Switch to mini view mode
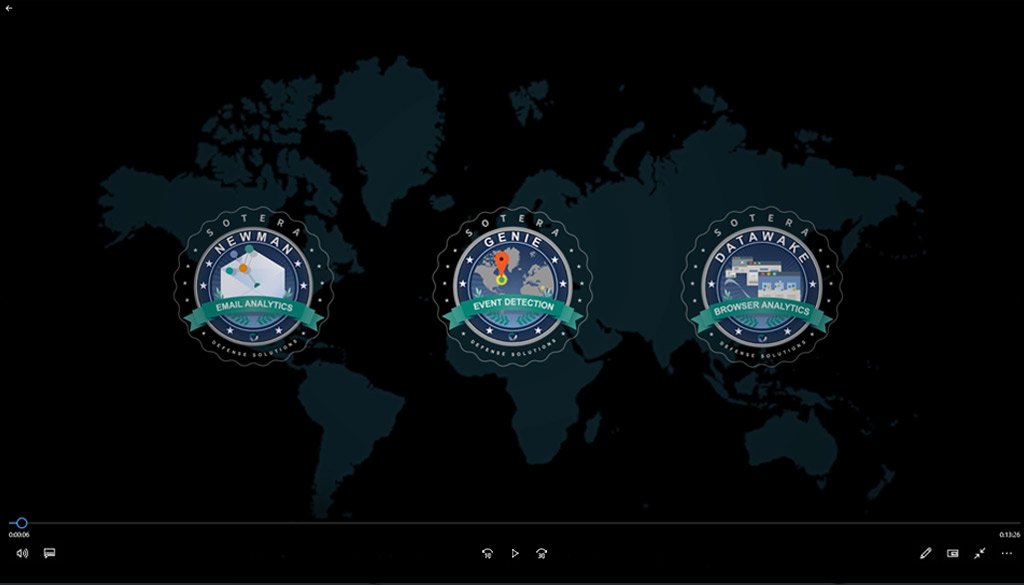 952,553
